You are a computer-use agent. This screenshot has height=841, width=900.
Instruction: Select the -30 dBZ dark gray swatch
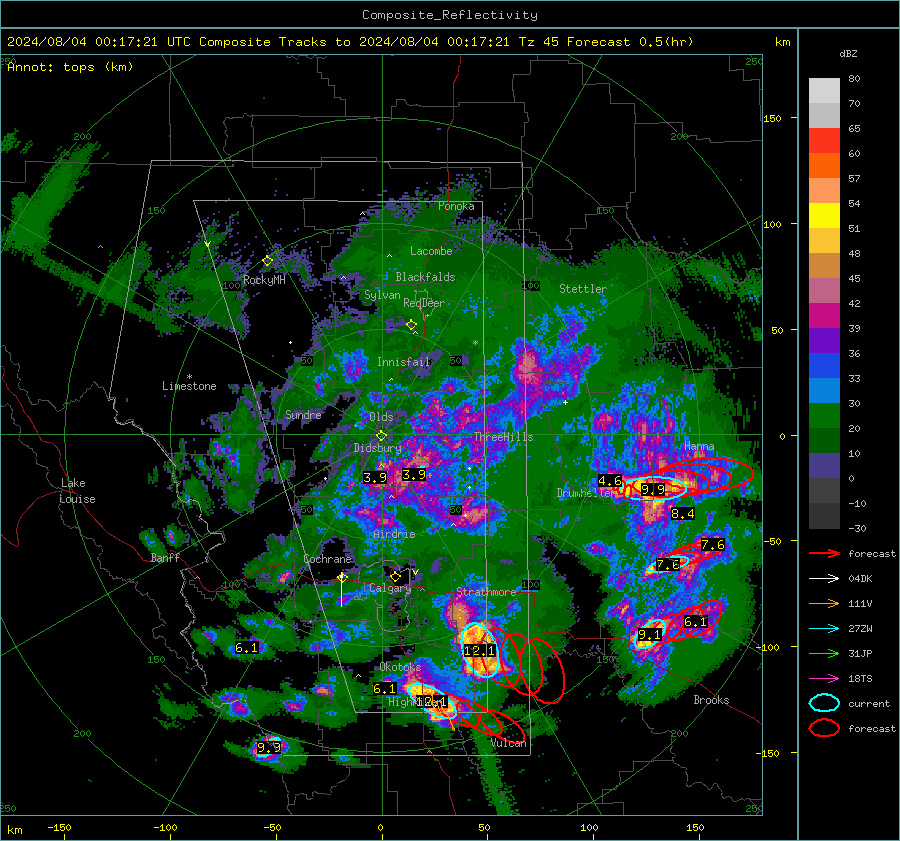coord(824,516)
